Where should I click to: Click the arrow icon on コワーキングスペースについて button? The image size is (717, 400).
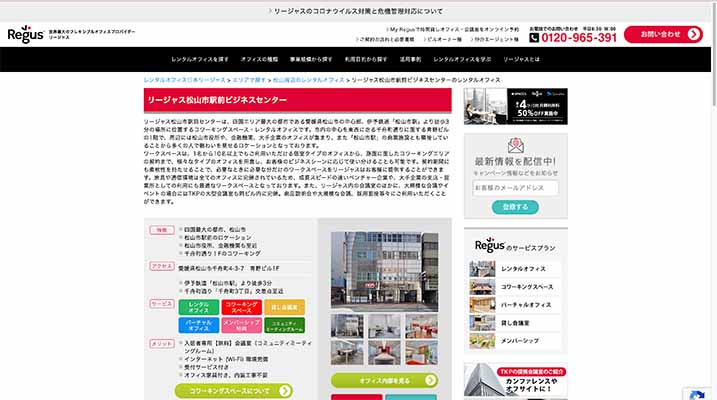coord(285,391)
